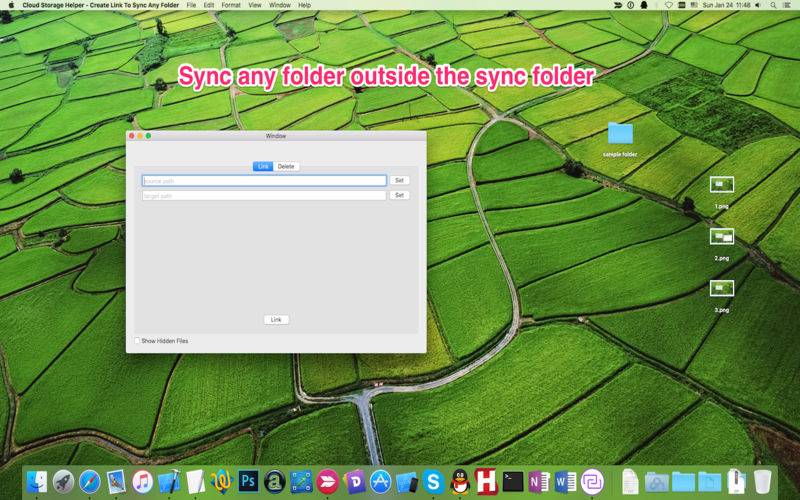The image size is (800, 500).
Task: Click the source path text field
Action: coord(264,181)
